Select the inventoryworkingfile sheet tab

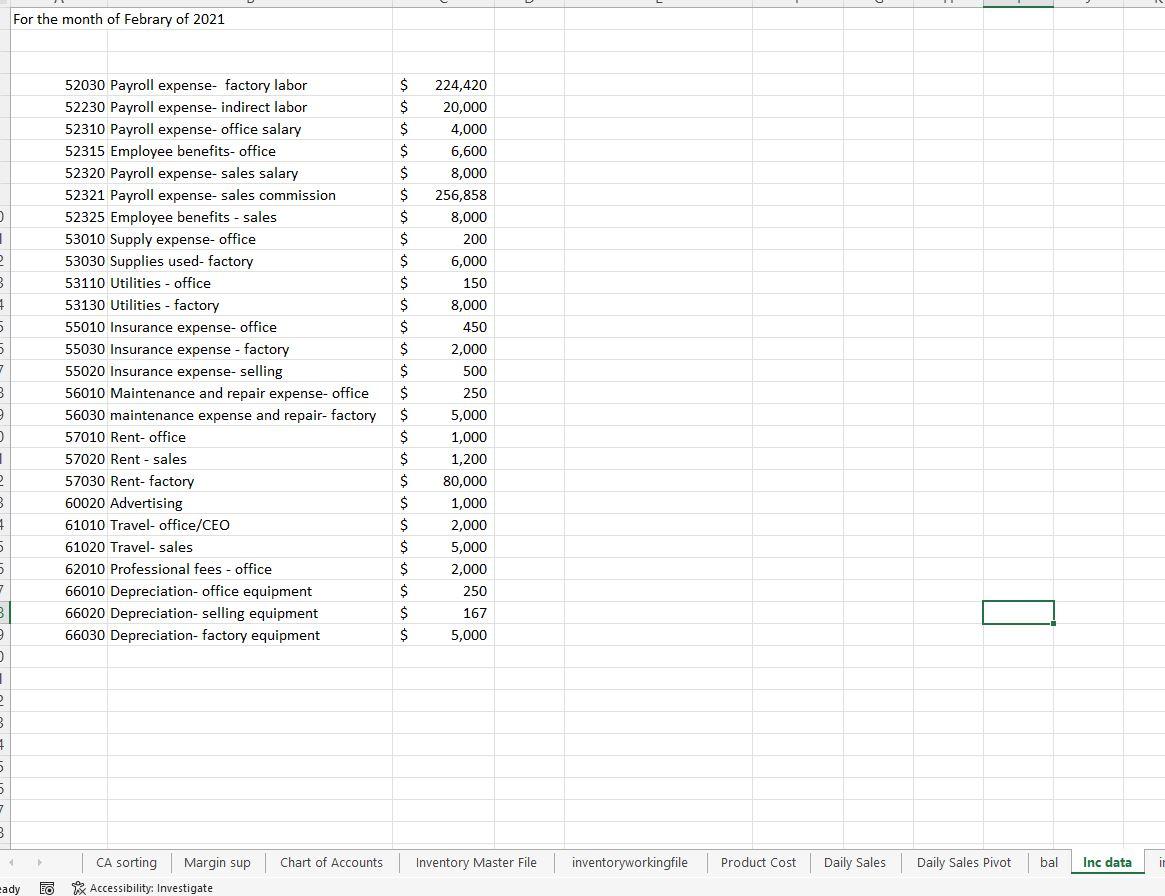[x=629, y=862]
